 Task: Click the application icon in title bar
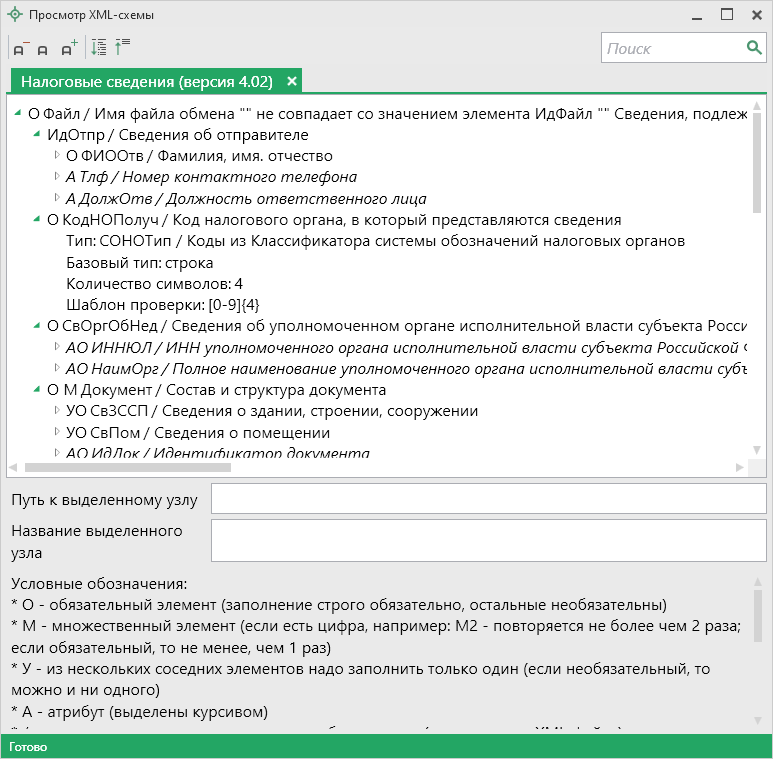pos(14,15)
